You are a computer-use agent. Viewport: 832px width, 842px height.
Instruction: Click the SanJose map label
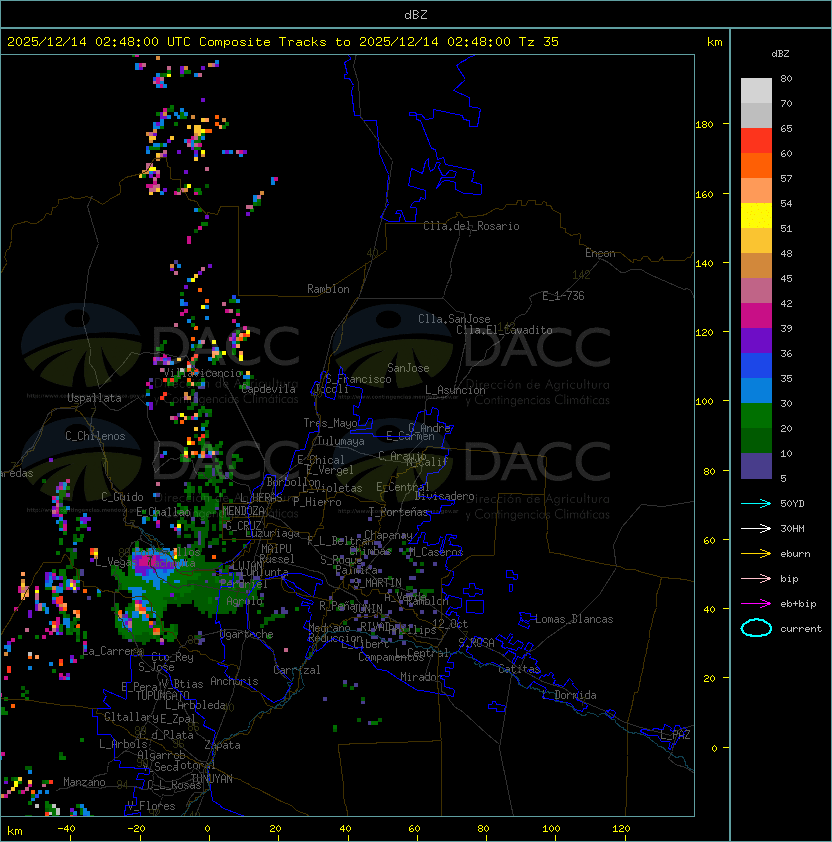tap(408, 368)
